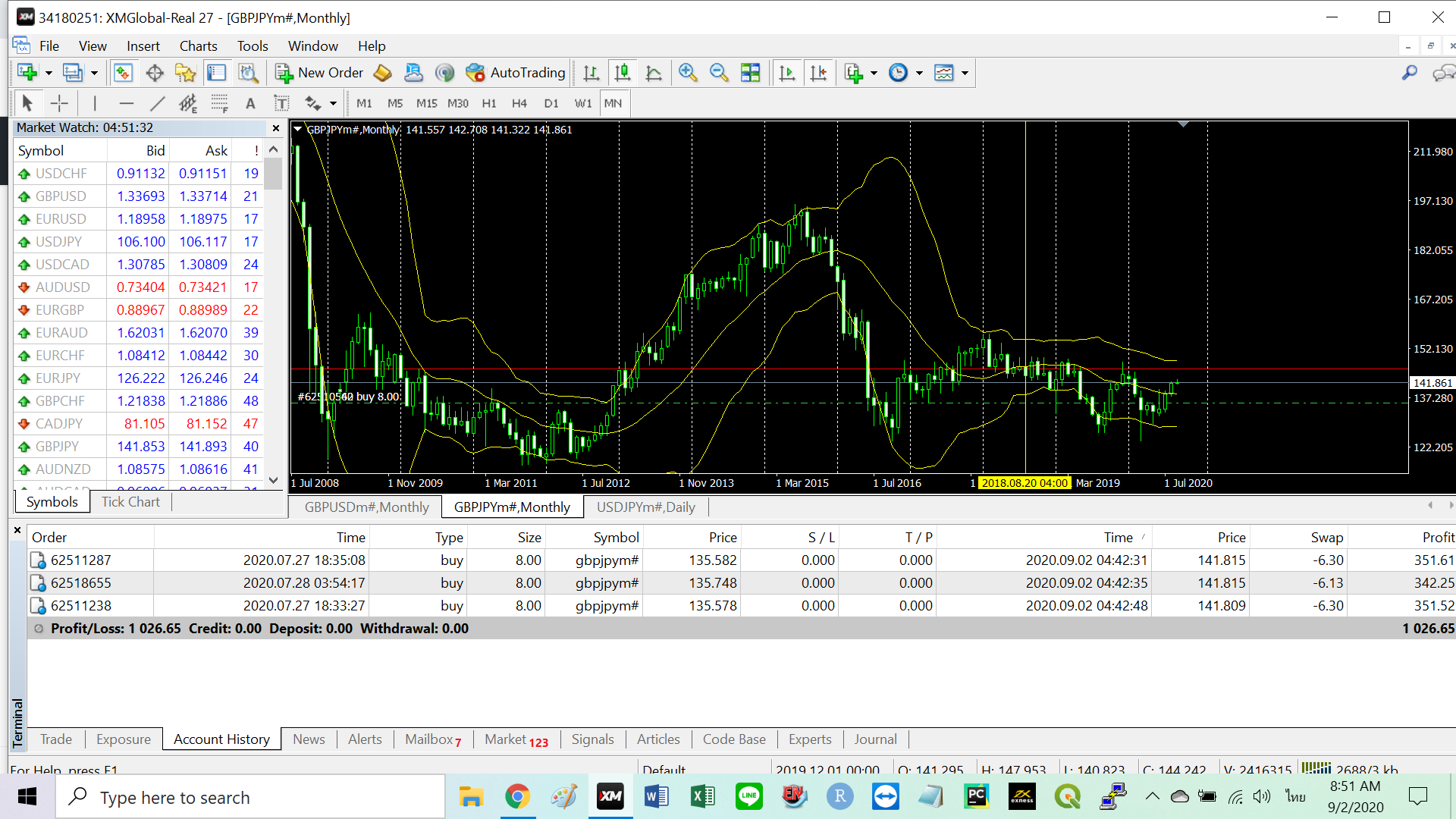The width and height of the screenshot is (1456, 819).
Task: Click the Profiles icon
Action: tap(73, 73)
